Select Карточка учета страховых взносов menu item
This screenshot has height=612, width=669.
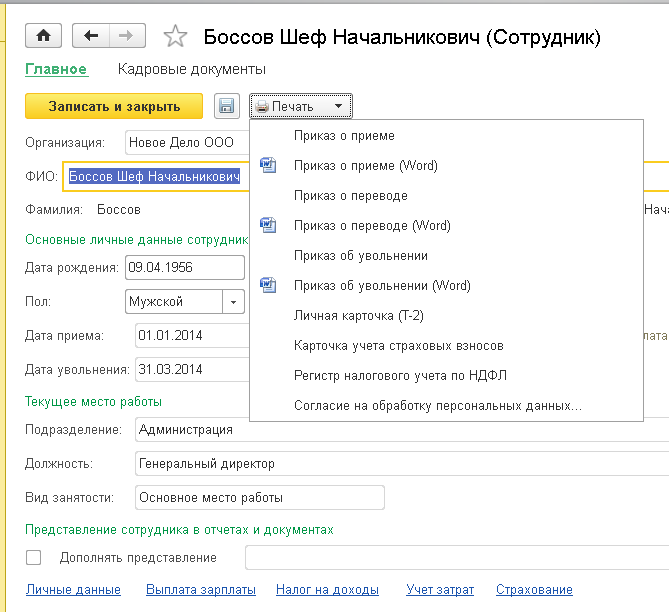tap(398, 346)
